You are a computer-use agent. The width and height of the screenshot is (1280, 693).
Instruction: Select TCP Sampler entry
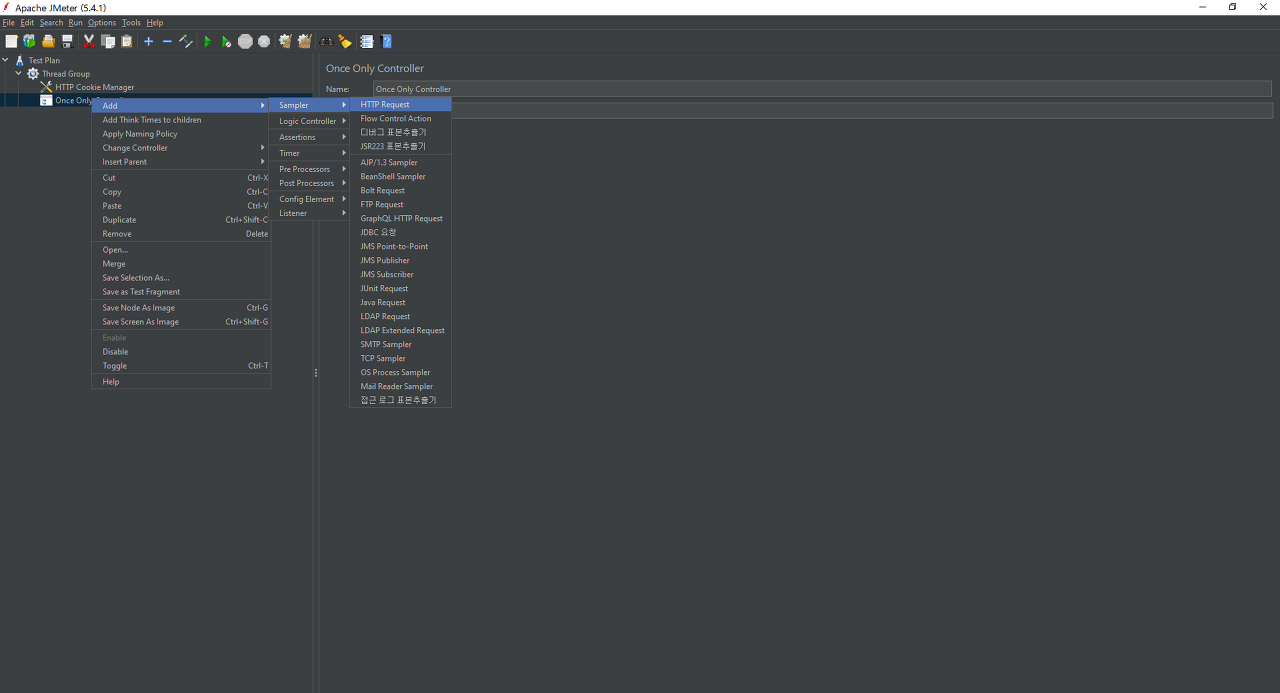pyautogui.click(x=400, y=358)
